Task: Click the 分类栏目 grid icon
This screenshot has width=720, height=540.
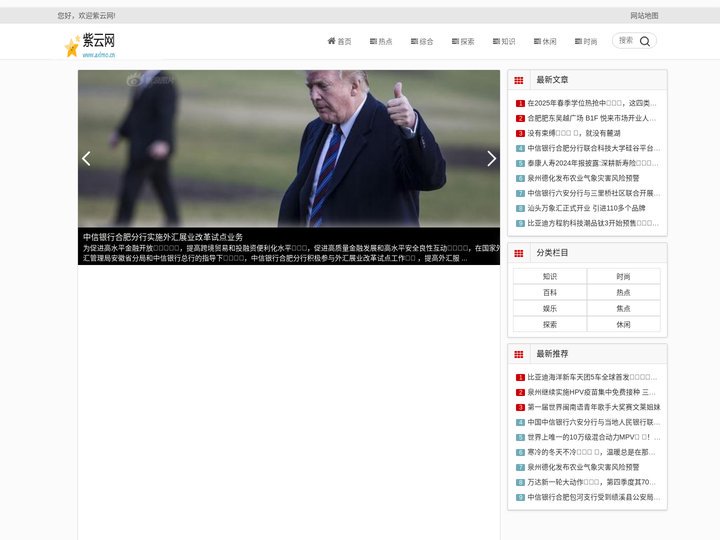Action: [519, 253]
